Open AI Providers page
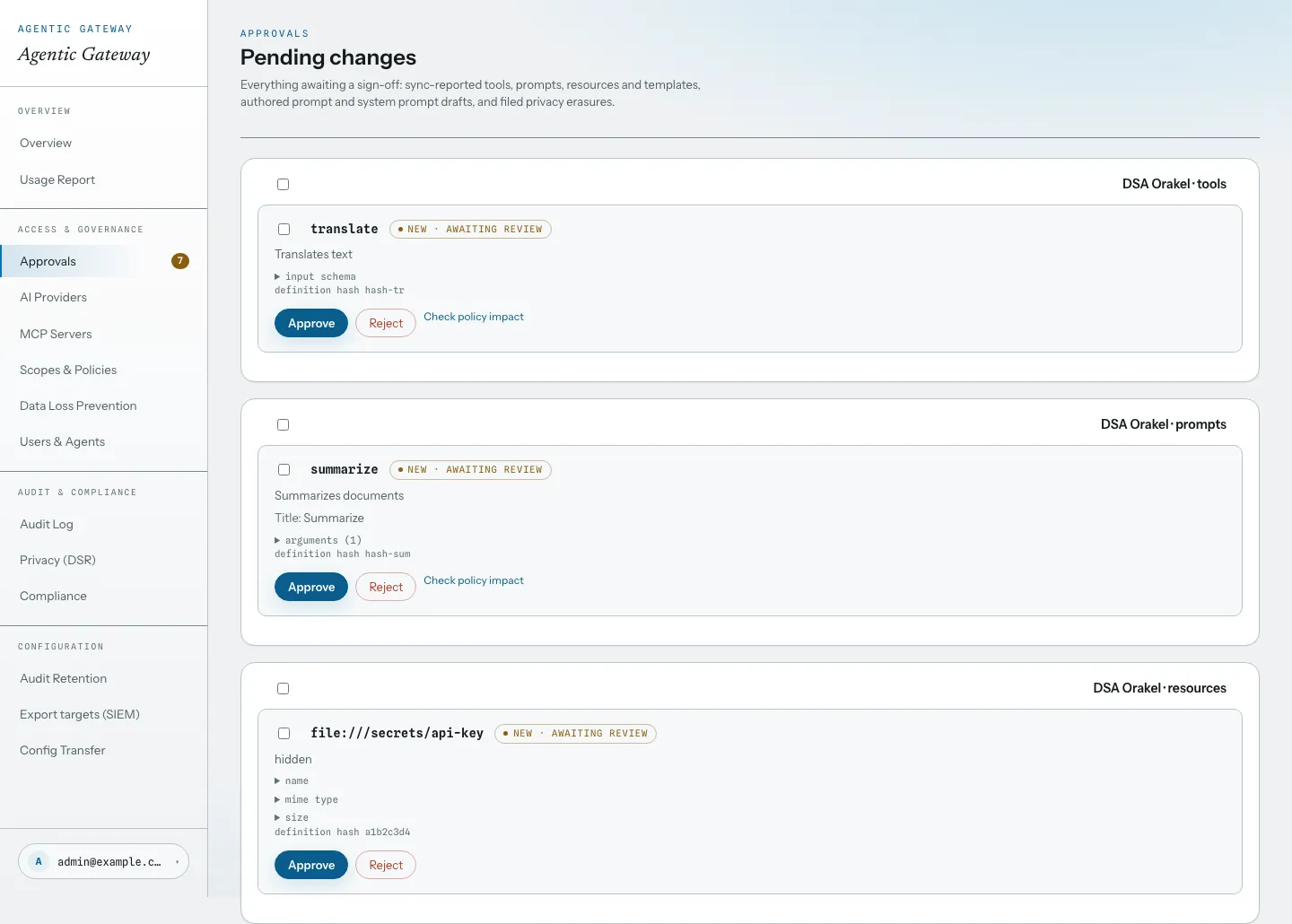 (104, 297)
